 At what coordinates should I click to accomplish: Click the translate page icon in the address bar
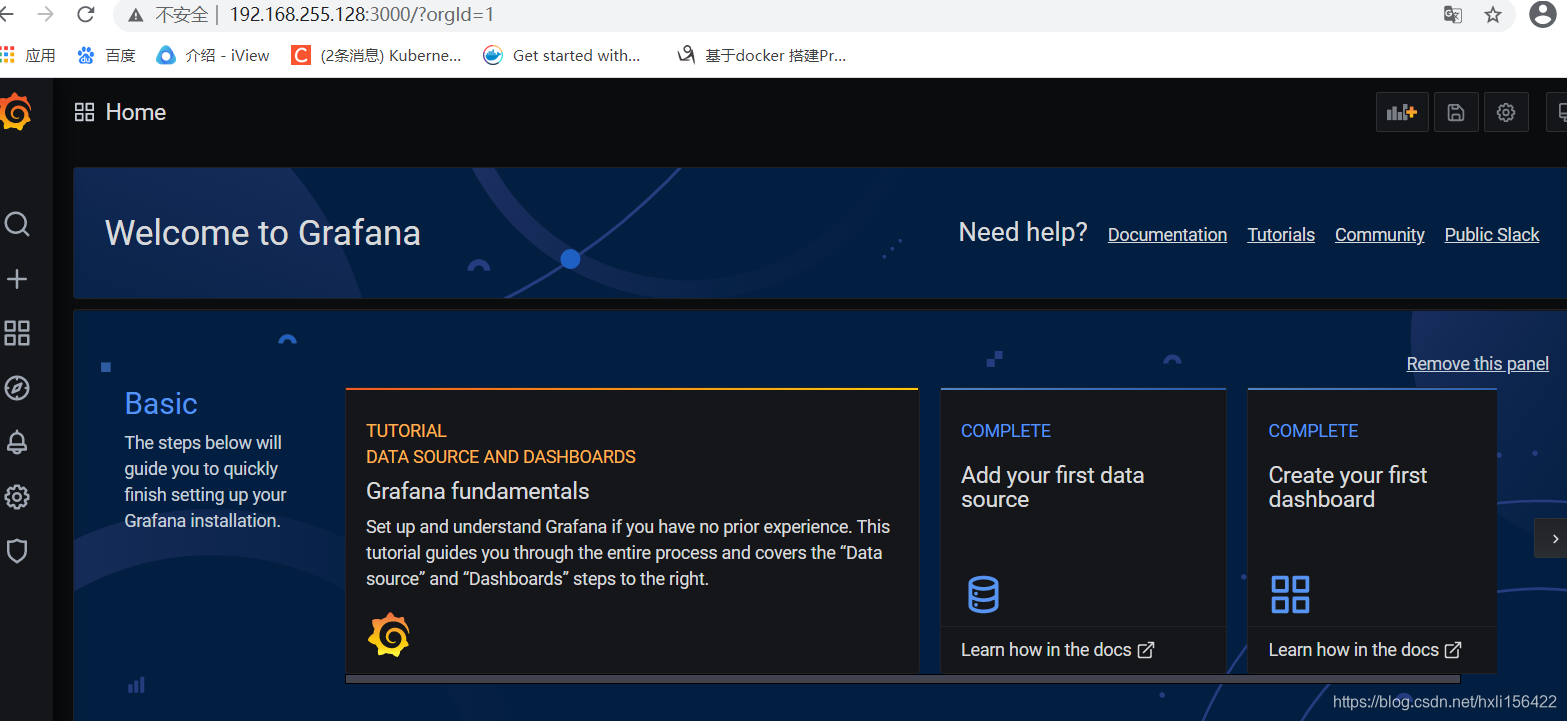pyautogui.click(x=1453, y=15)
